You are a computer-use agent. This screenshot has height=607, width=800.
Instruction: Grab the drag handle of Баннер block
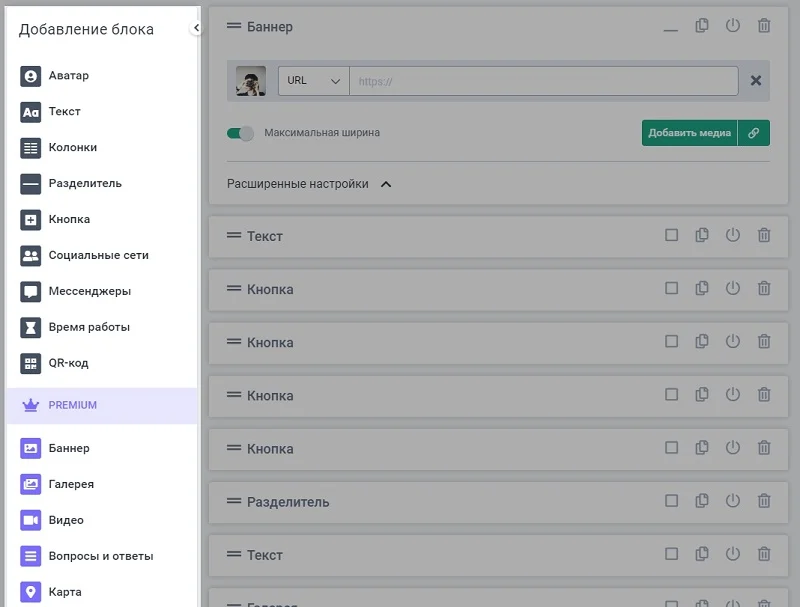point(235,27)
